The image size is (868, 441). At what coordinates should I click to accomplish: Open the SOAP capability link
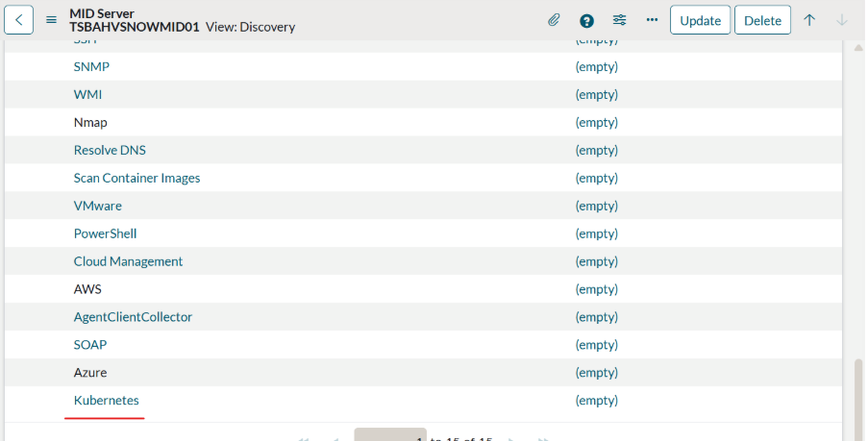(x=90, y=345)
